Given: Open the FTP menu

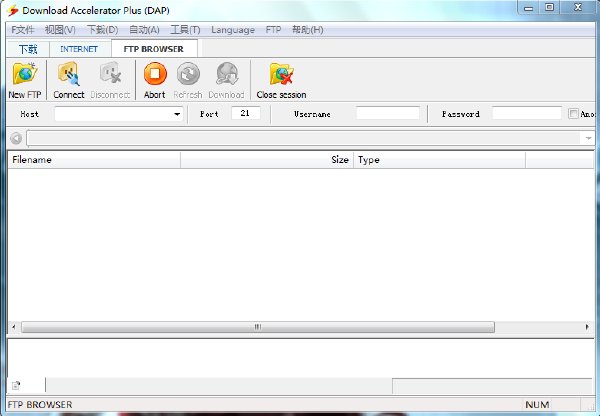Looking at the screenshot, I should tap(273, 30).
